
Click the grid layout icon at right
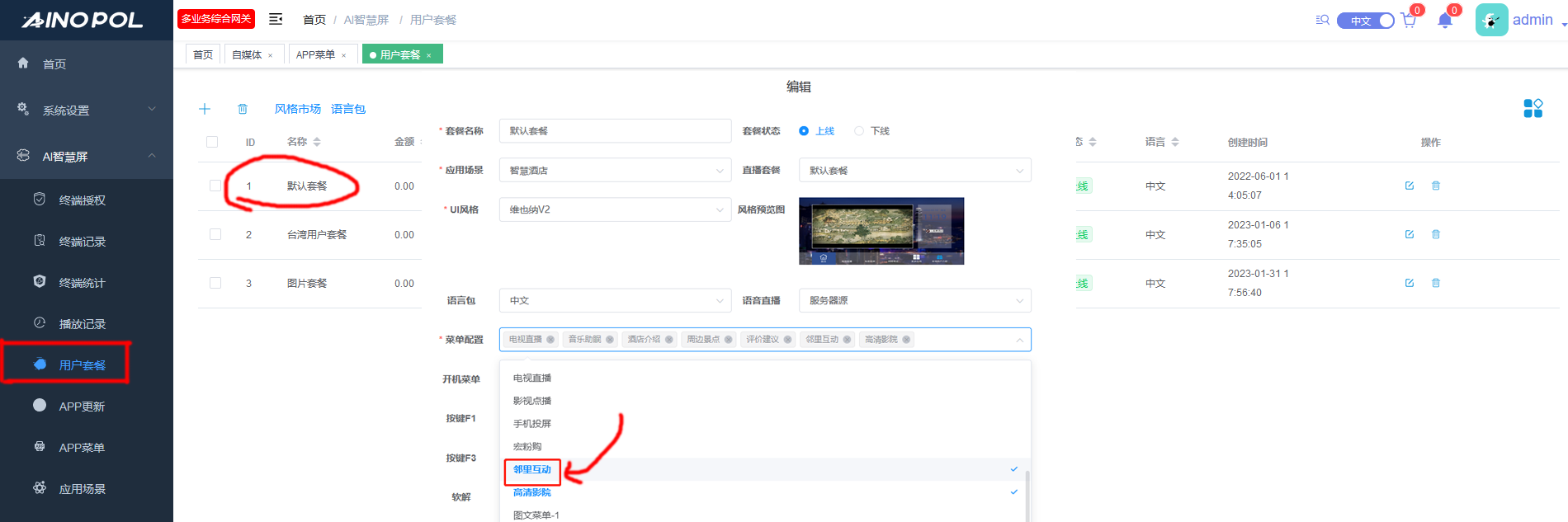(x=1533, y=108)
